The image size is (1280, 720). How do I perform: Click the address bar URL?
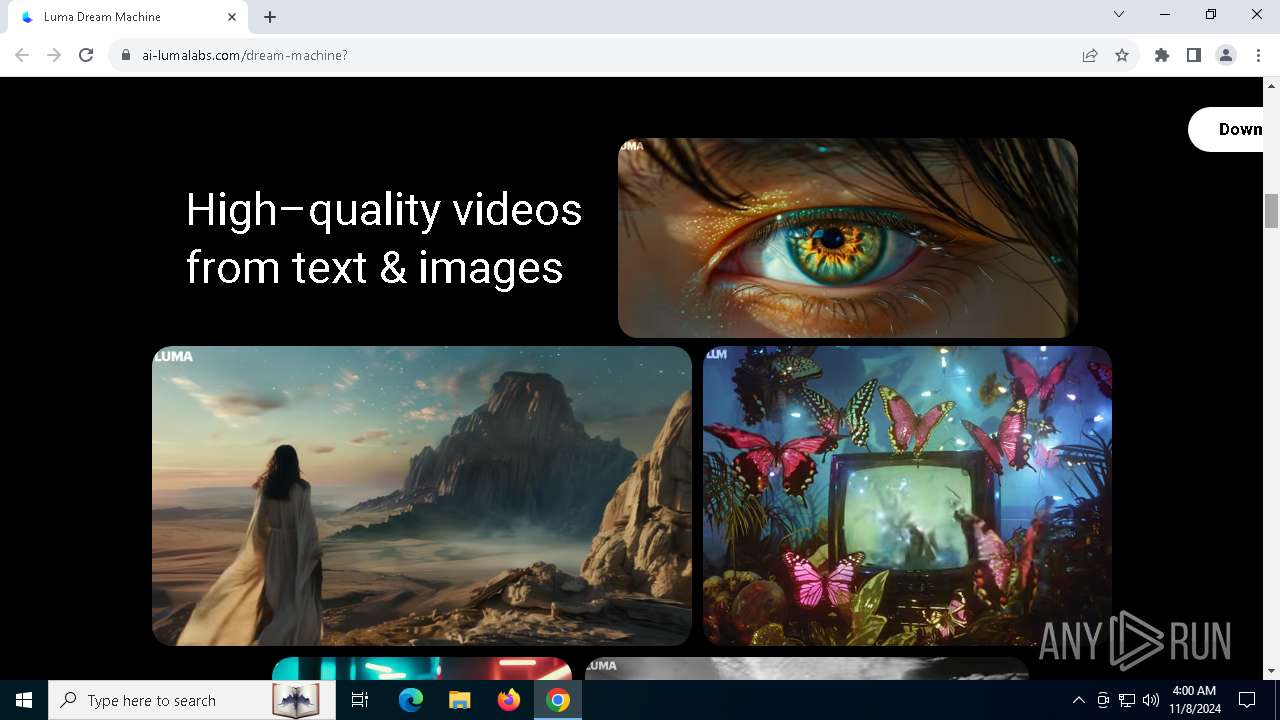tap(245, 55)
